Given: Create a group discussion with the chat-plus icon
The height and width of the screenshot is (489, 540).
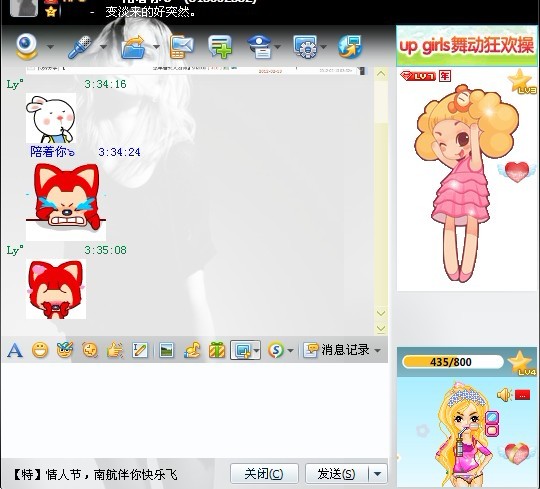Looking at the screenshot, I should tap(220, 46).
